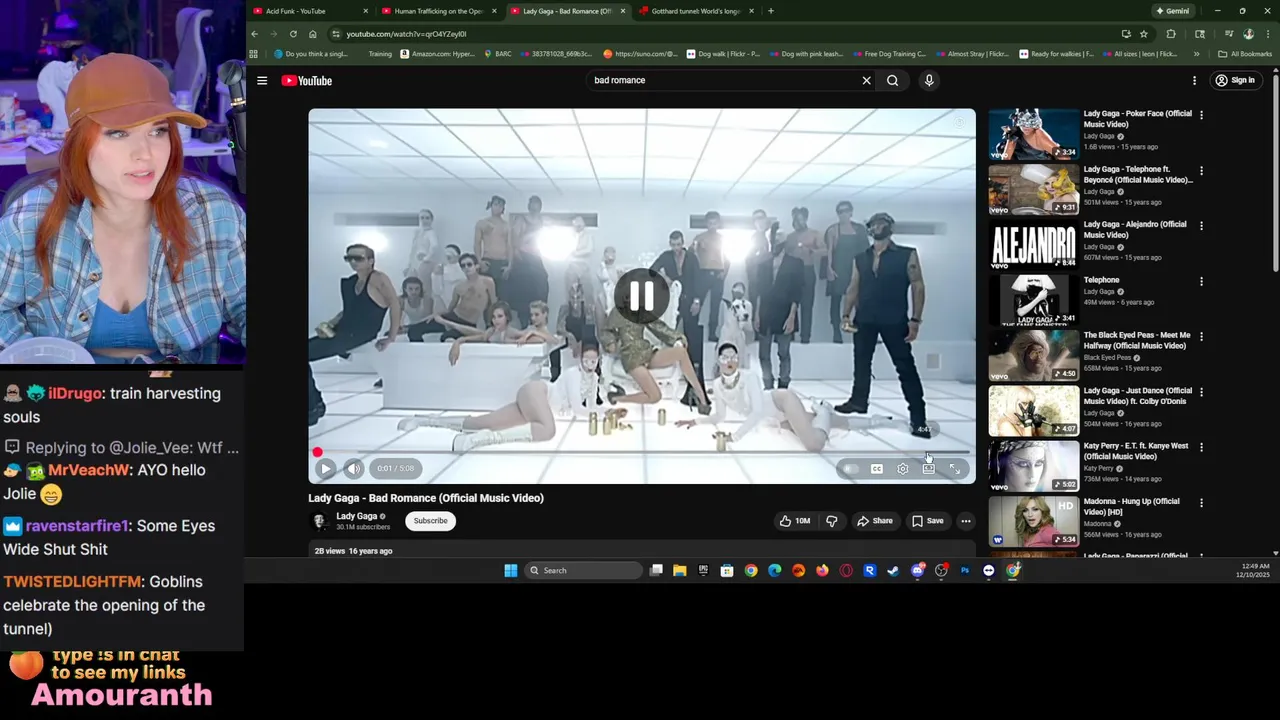Open the Chrome extensions puzzle icon
Screen dimensions: 1280x720
pos(1171,34)
